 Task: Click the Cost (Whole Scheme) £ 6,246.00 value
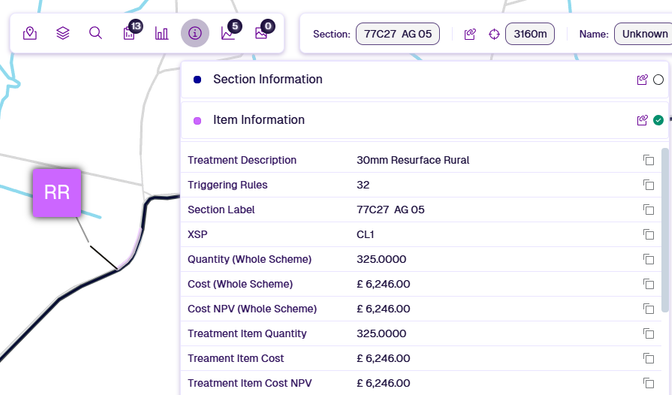(383, 284)
